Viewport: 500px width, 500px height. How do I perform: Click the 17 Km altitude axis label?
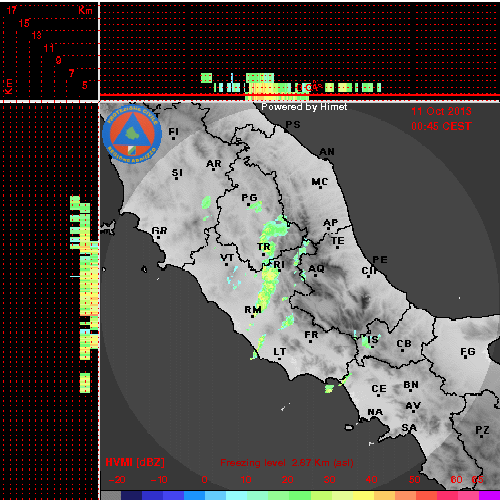[x=12, y=10]
